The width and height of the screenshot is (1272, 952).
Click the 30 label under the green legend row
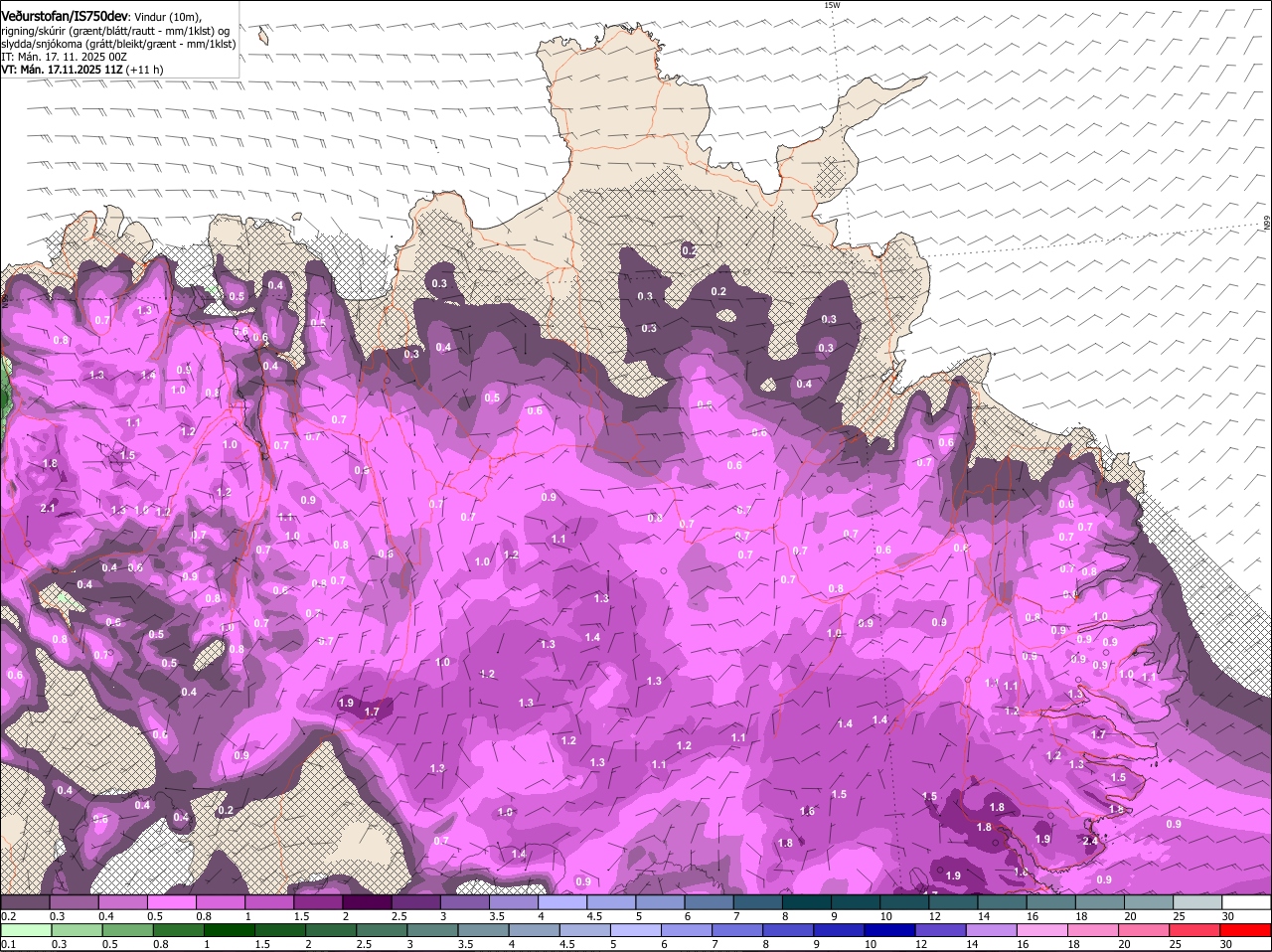(1225, 943)
